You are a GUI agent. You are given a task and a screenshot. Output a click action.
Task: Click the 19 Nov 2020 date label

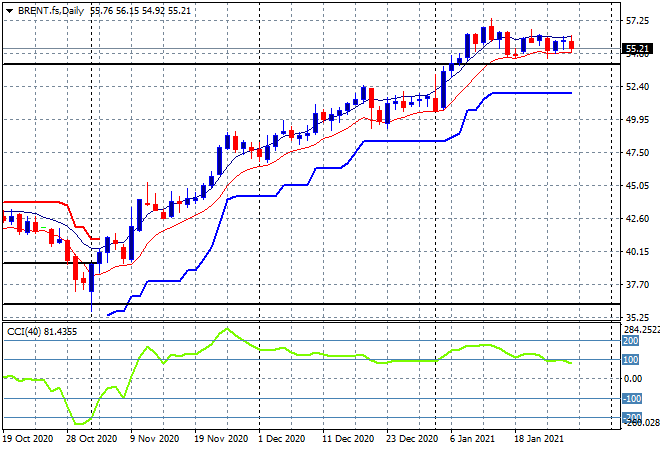(x=221, y=439)
